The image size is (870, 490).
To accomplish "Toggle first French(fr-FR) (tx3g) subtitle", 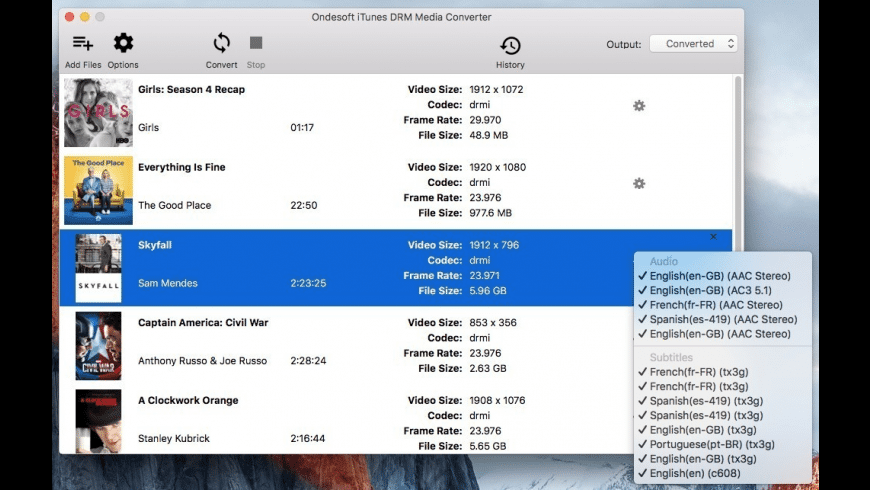I will tap(722, 372).
